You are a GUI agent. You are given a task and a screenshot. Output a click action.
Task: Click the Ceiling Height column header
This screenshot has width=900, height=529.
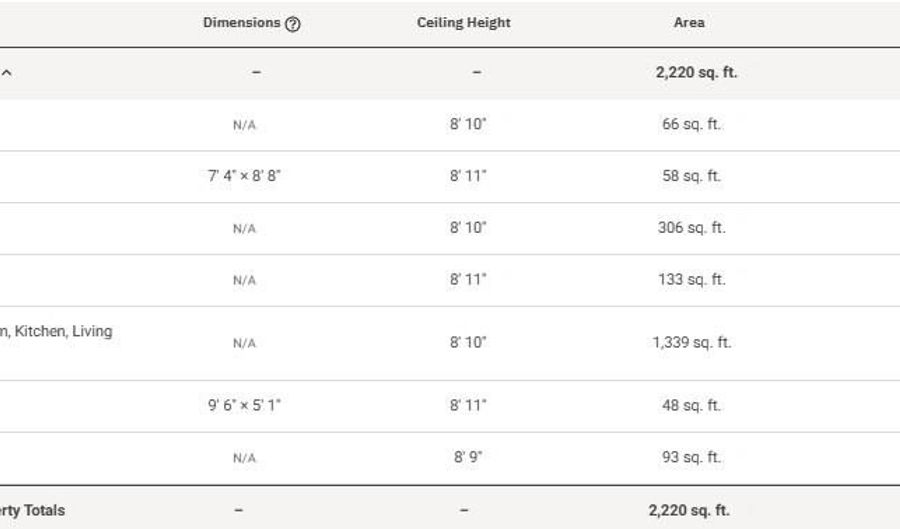(464, 22)
